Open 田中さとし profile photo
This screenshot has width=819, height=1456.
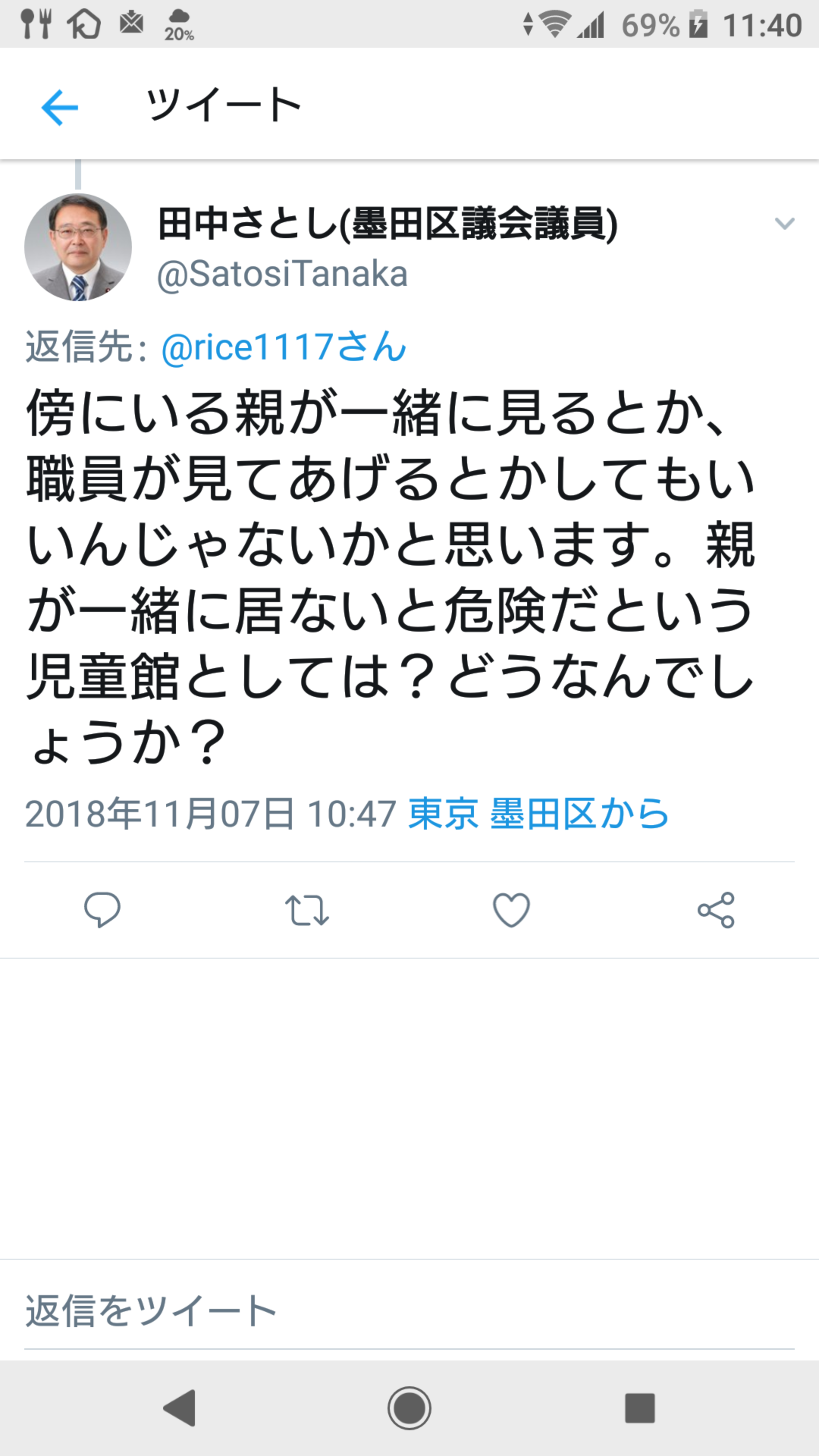click(78, 247)
